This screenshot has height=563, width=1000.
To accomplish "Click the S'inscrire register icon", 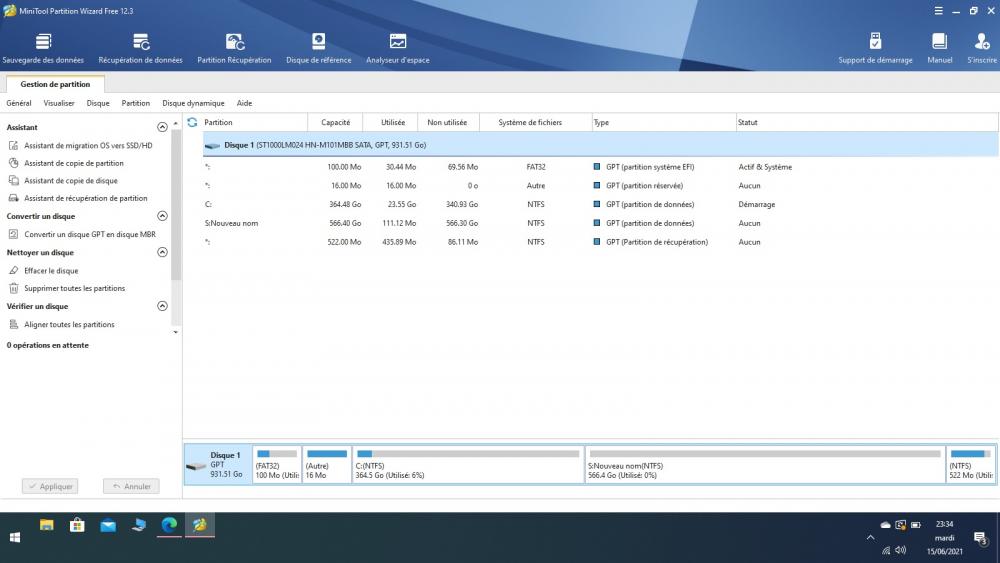I will tap(982, 48).
